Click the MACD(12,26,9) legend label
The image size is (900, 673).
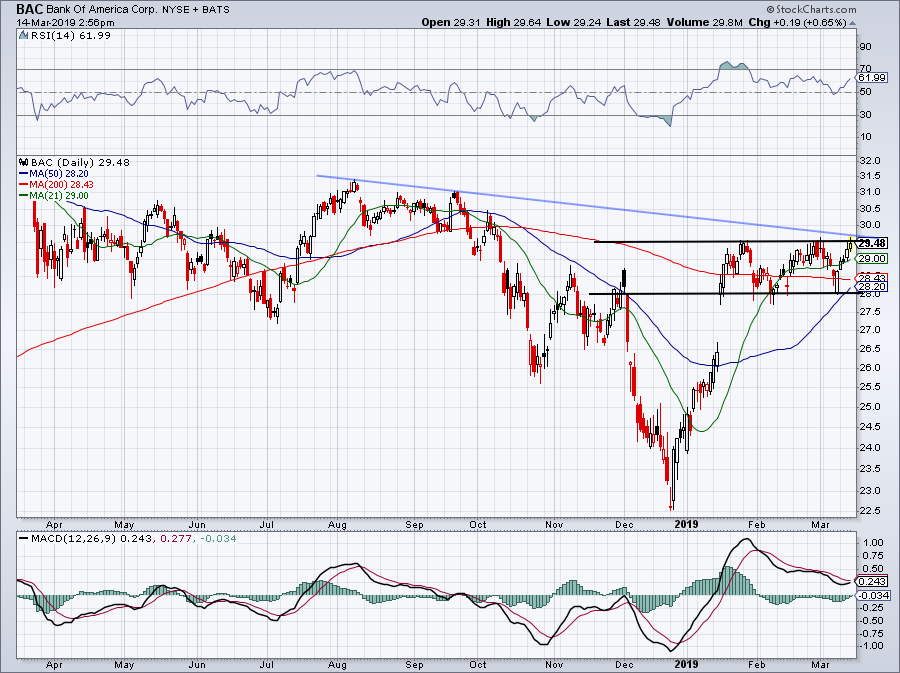[71, 539]
